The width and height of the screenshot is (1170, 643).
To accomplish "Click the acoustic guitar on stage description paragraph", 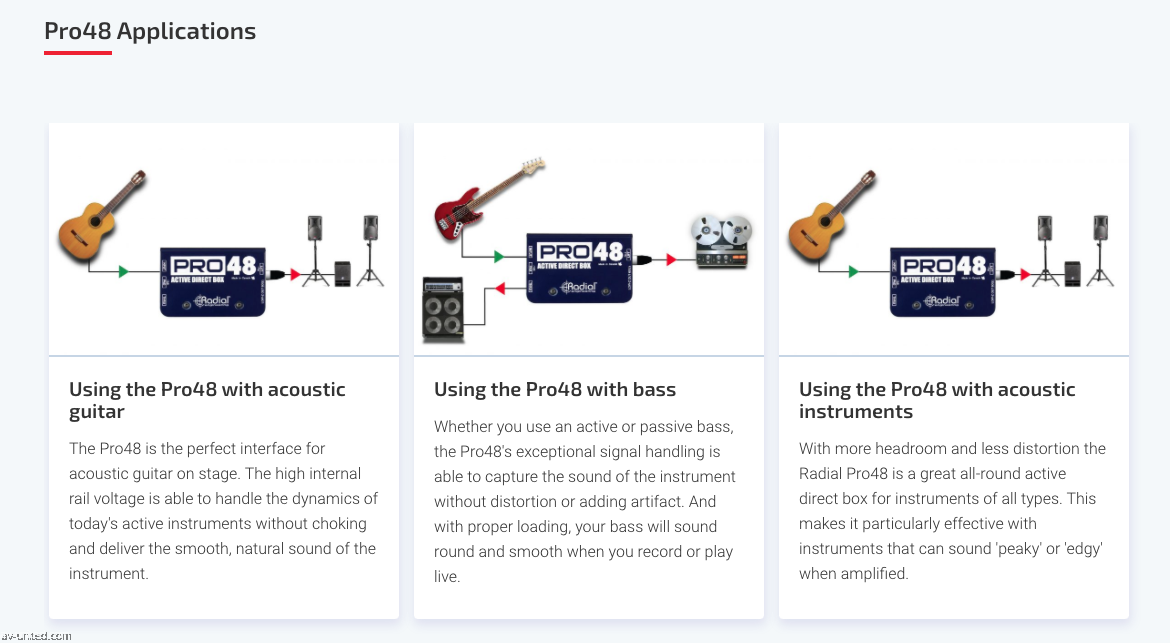I will [x=222, y=511].
